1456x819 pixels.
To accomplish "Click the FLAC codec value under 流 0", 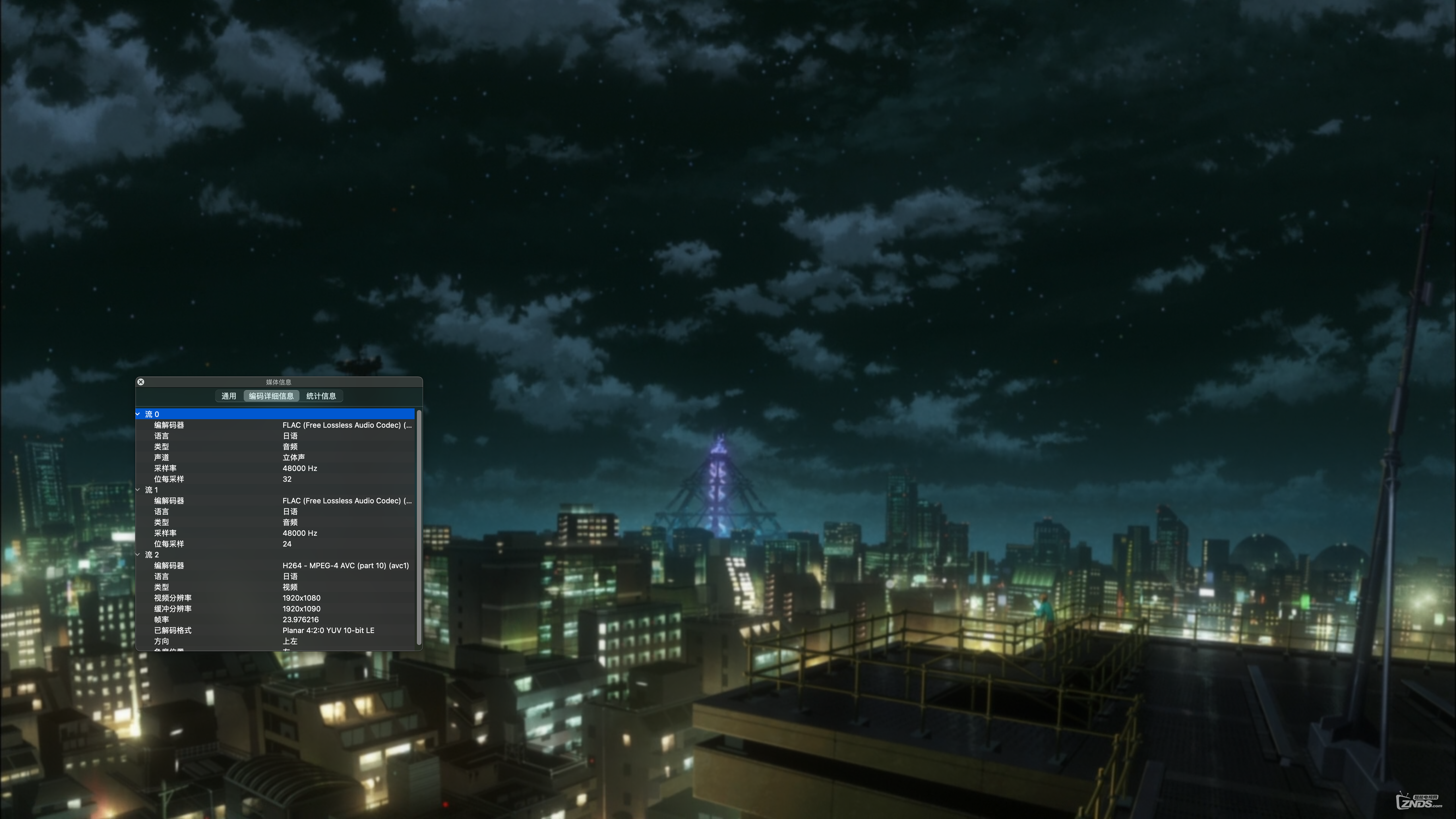I will point(347,425).
